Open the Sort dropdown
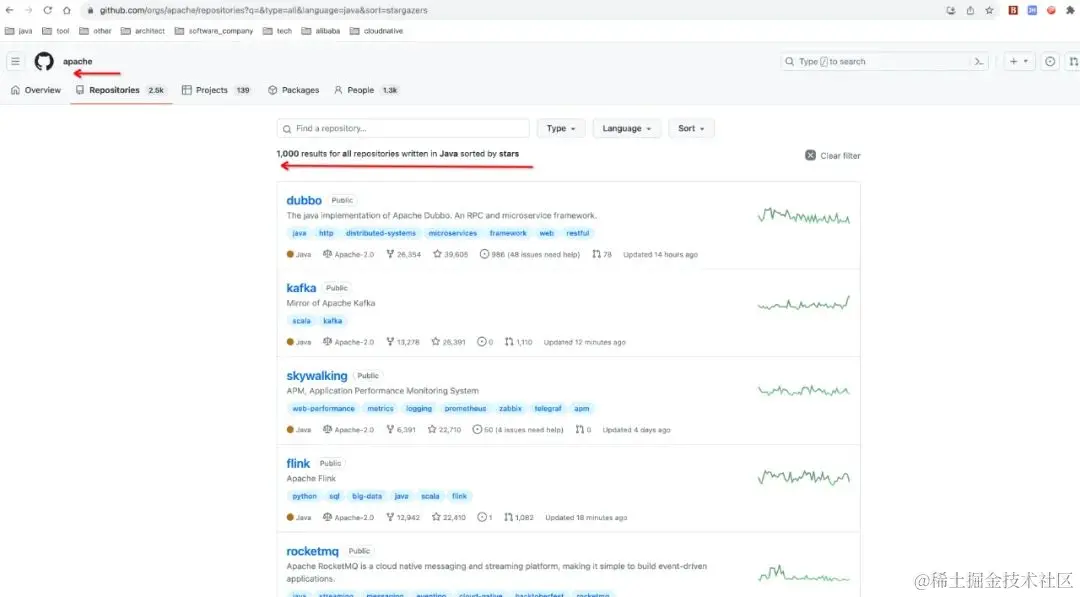The width and height of the screenshot is (1080, 597). pyautogui.click(x=691, y=128)
